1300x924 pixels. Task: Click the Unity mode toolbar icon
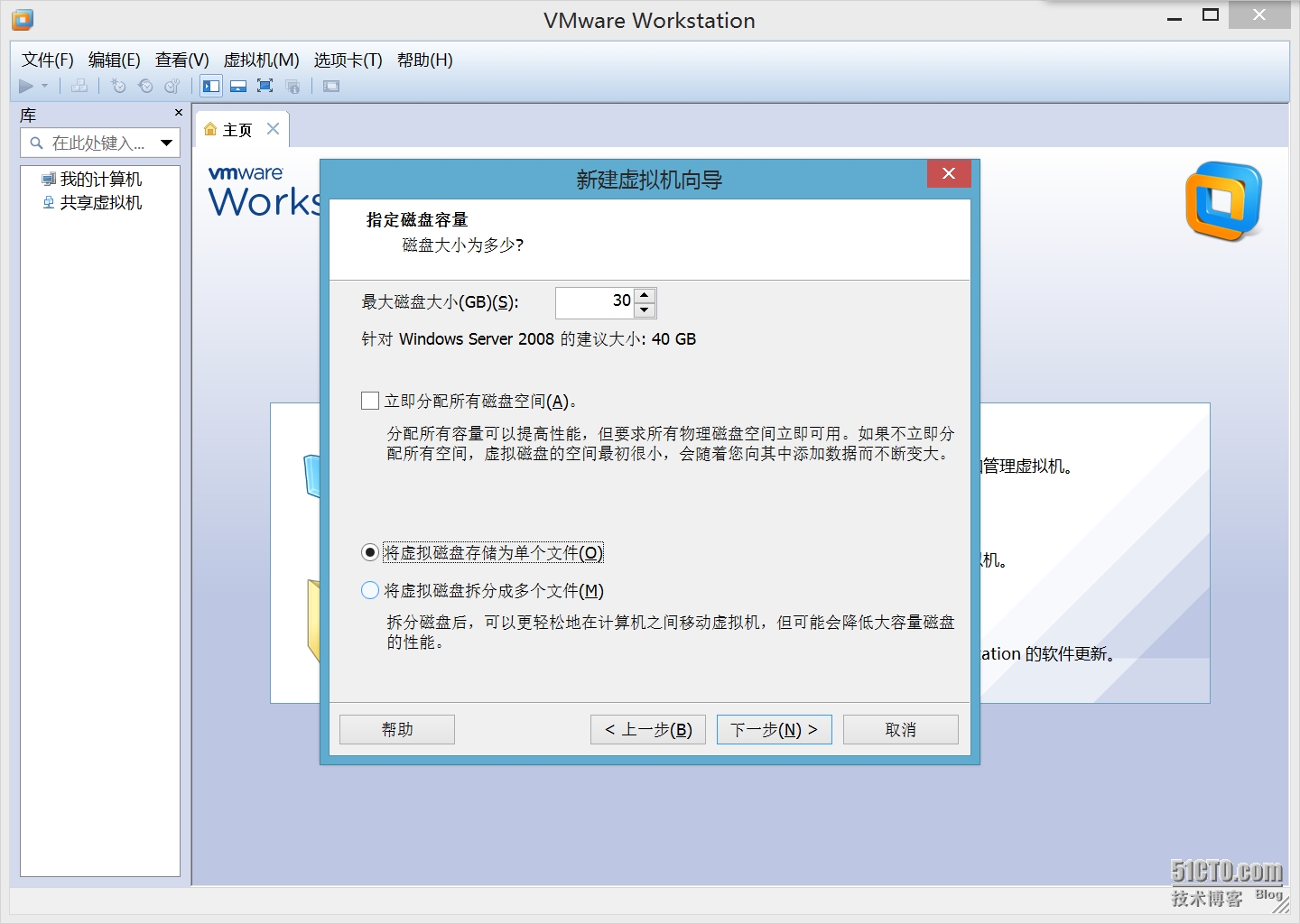coord(292,86)
